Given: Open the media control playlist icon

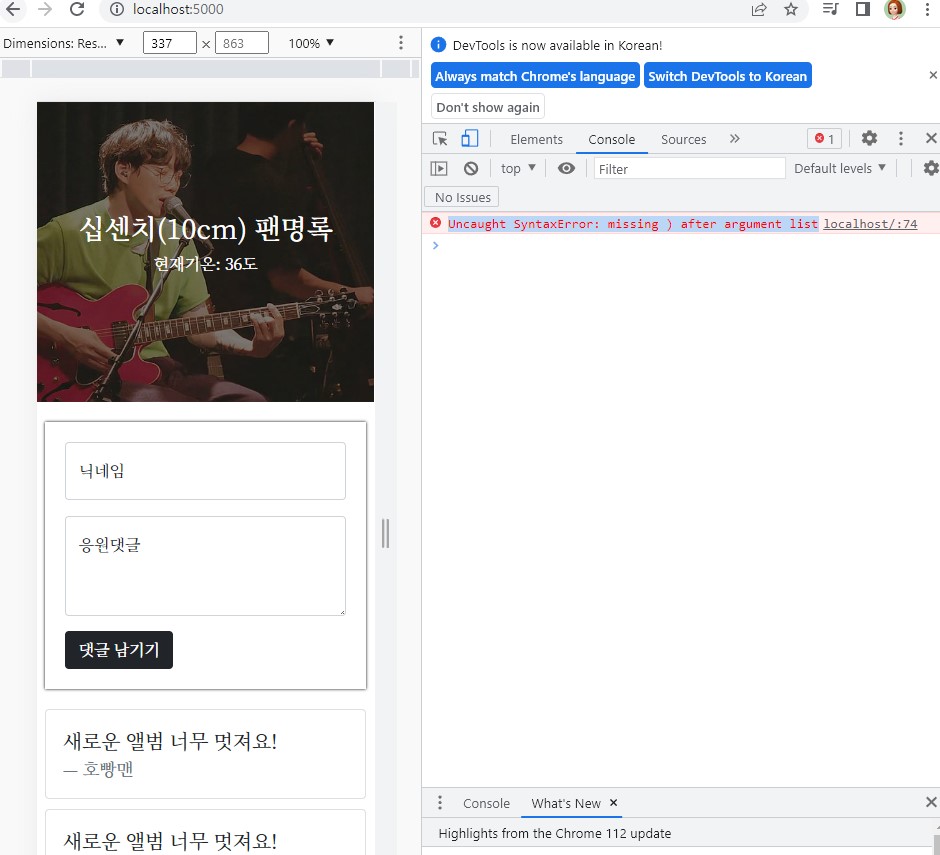Looking at the screenshot, I should tap(830, 9).
